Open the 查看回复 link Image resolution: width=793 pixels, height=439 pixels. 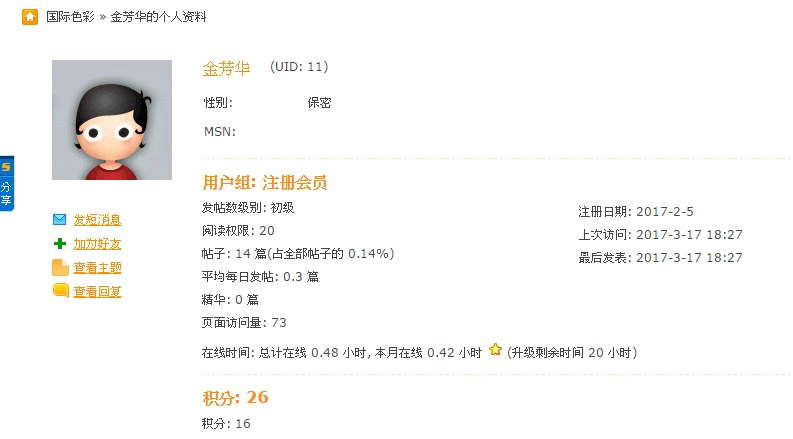[x=97, y=291]
